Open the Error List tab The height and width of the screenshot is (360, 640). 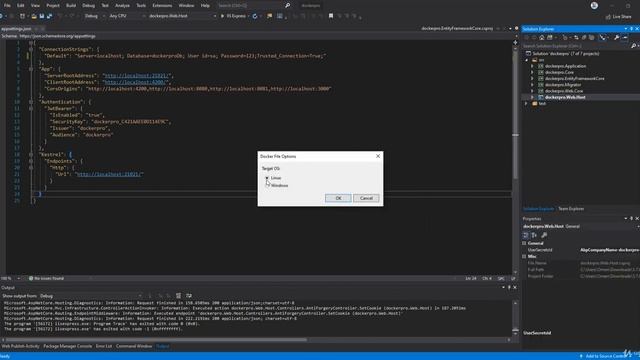[x=104, y=346]
